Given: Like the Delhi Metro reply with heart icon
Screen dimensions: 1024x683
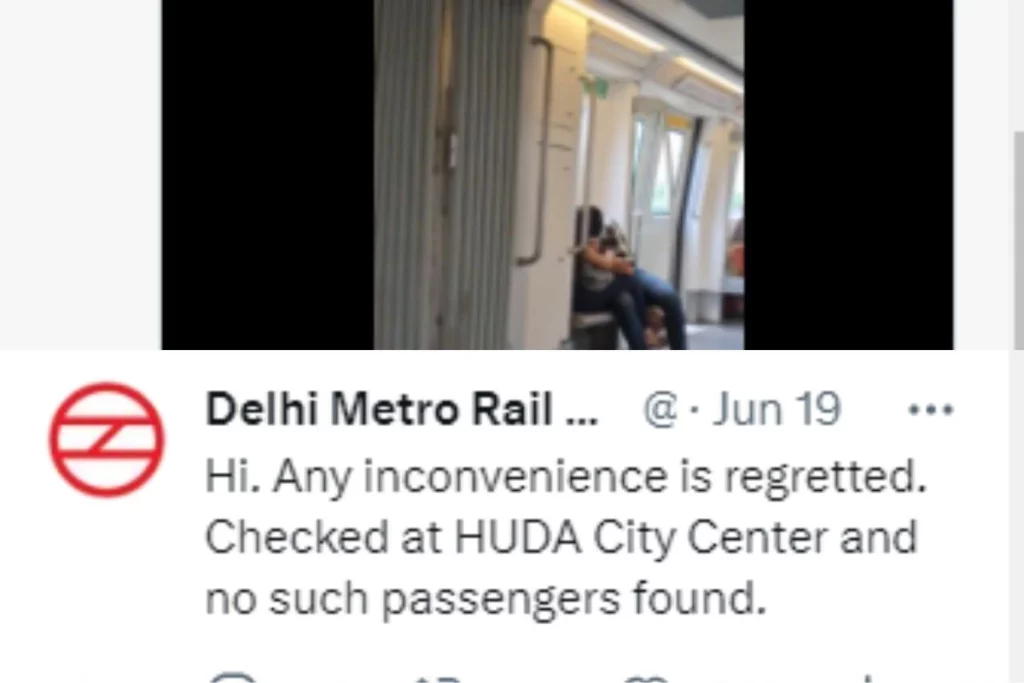Looking at the screenshot, I should coord(645,678).
